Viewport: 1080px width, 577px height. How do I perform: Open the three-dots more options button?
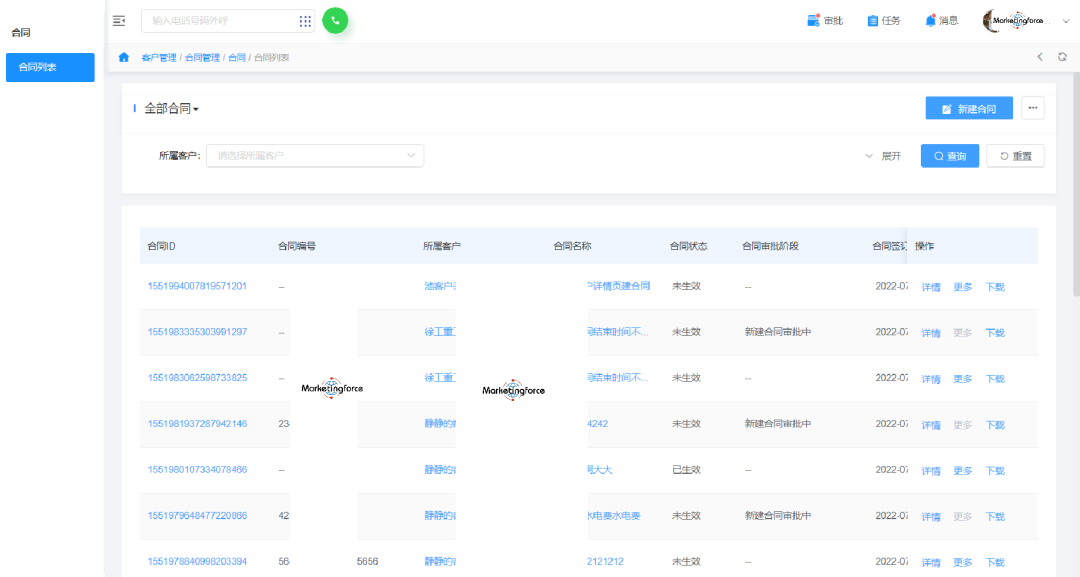[1032, 108]
